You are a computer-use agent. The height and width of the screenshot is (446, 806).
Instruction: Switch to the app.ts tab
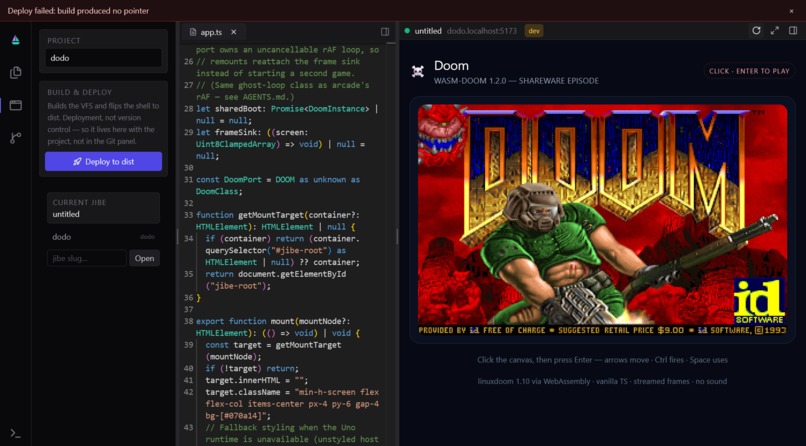[211, 32]
